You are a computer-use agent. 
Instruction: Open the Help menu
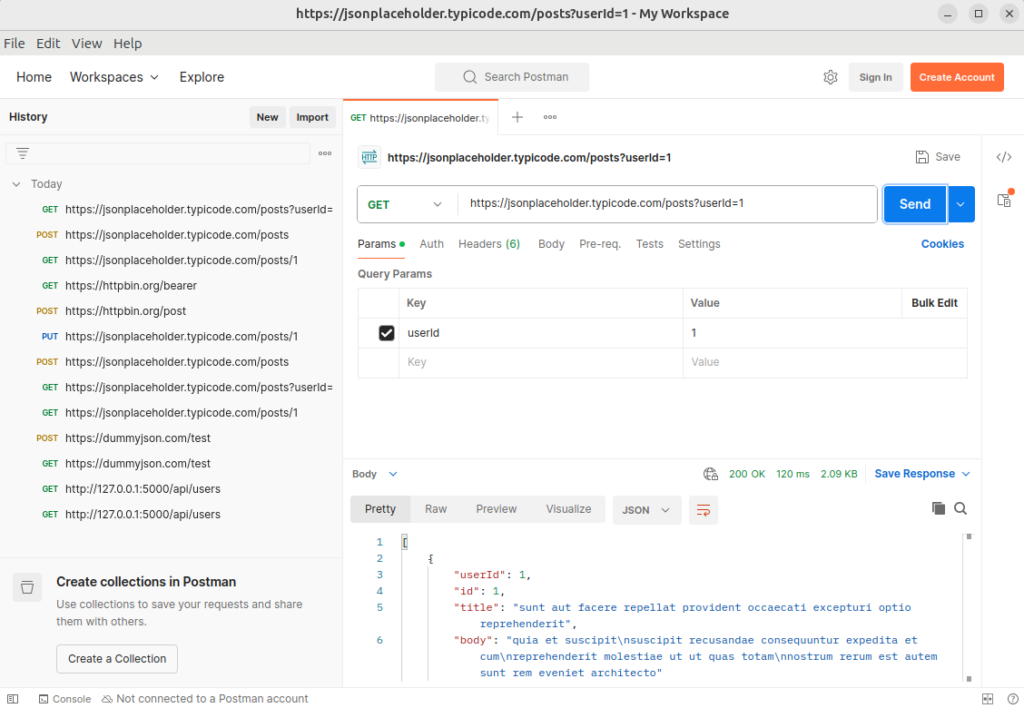pos(127,44)
